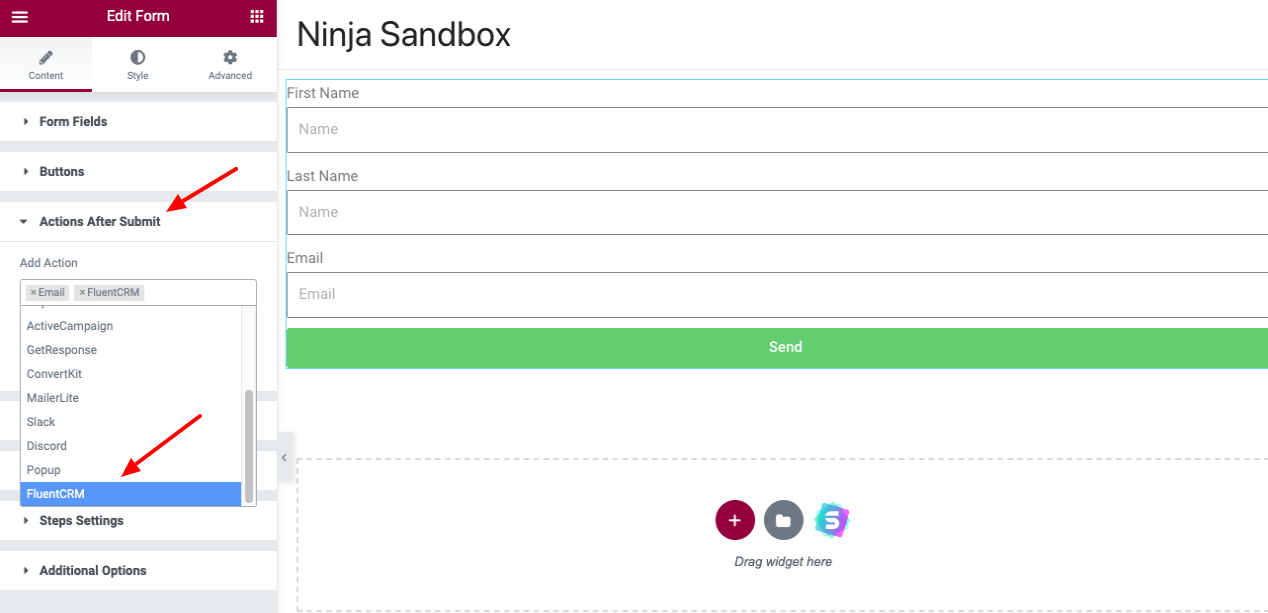Image resolution: width=1268 pixels, height=613 pixels.
Task: Open the Elementor hamburger menu
Action: pyautogui.click(x=18, y=16)
